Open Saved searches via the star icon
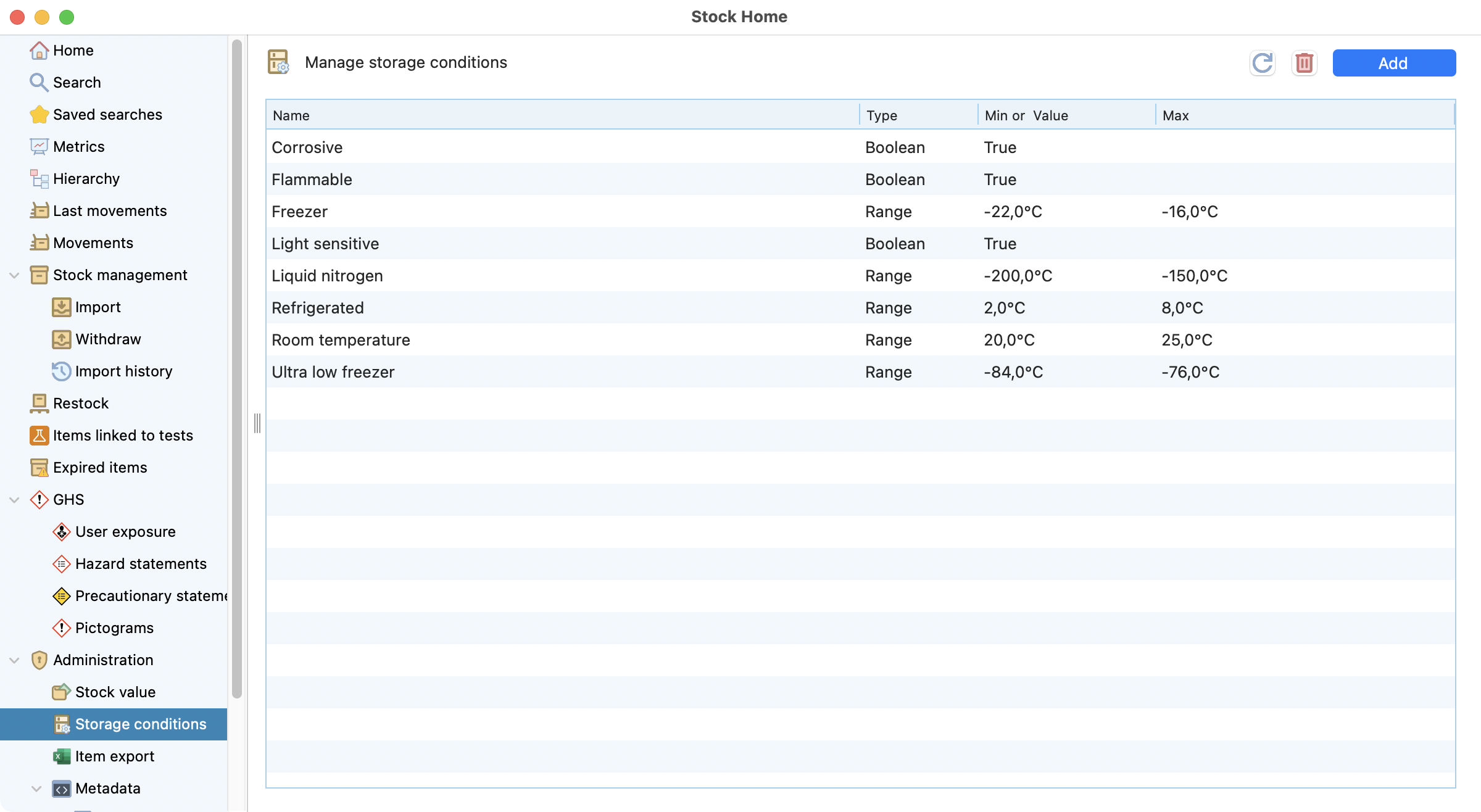The image size is (1481, 812). coord(39,115)
